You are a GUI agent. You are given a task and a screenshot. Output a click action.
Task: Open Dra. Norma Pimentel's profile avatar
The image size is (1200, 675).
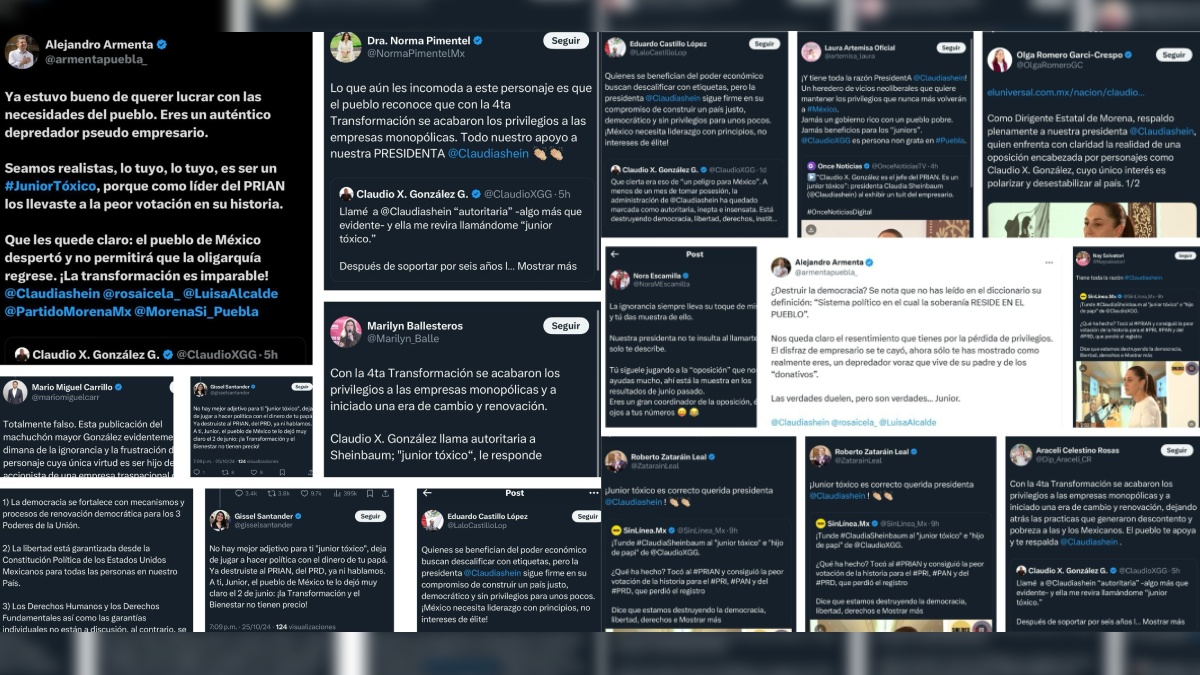[x=346, y=47]
